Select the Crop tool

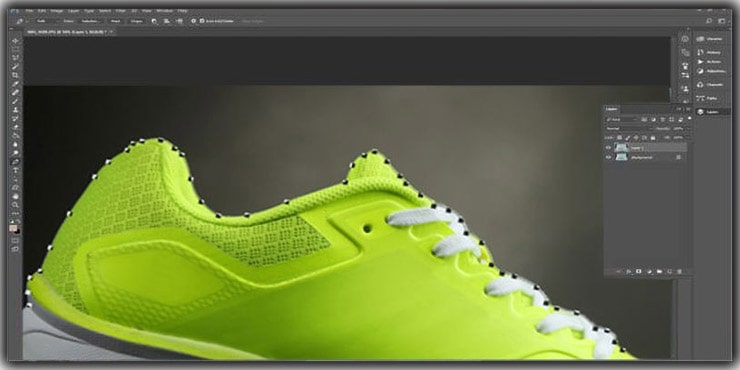(16, 75)
